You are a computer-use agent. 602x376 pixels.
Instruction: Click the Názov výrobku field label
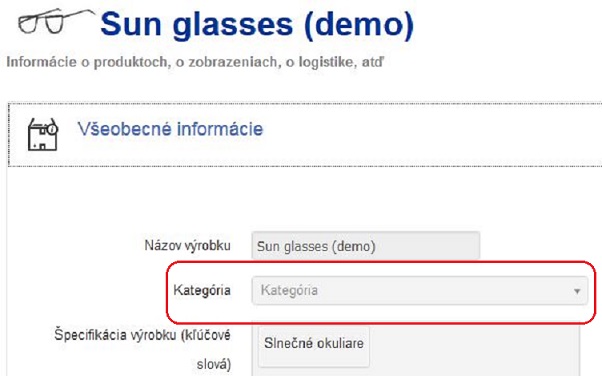click(x=187, y=245)
